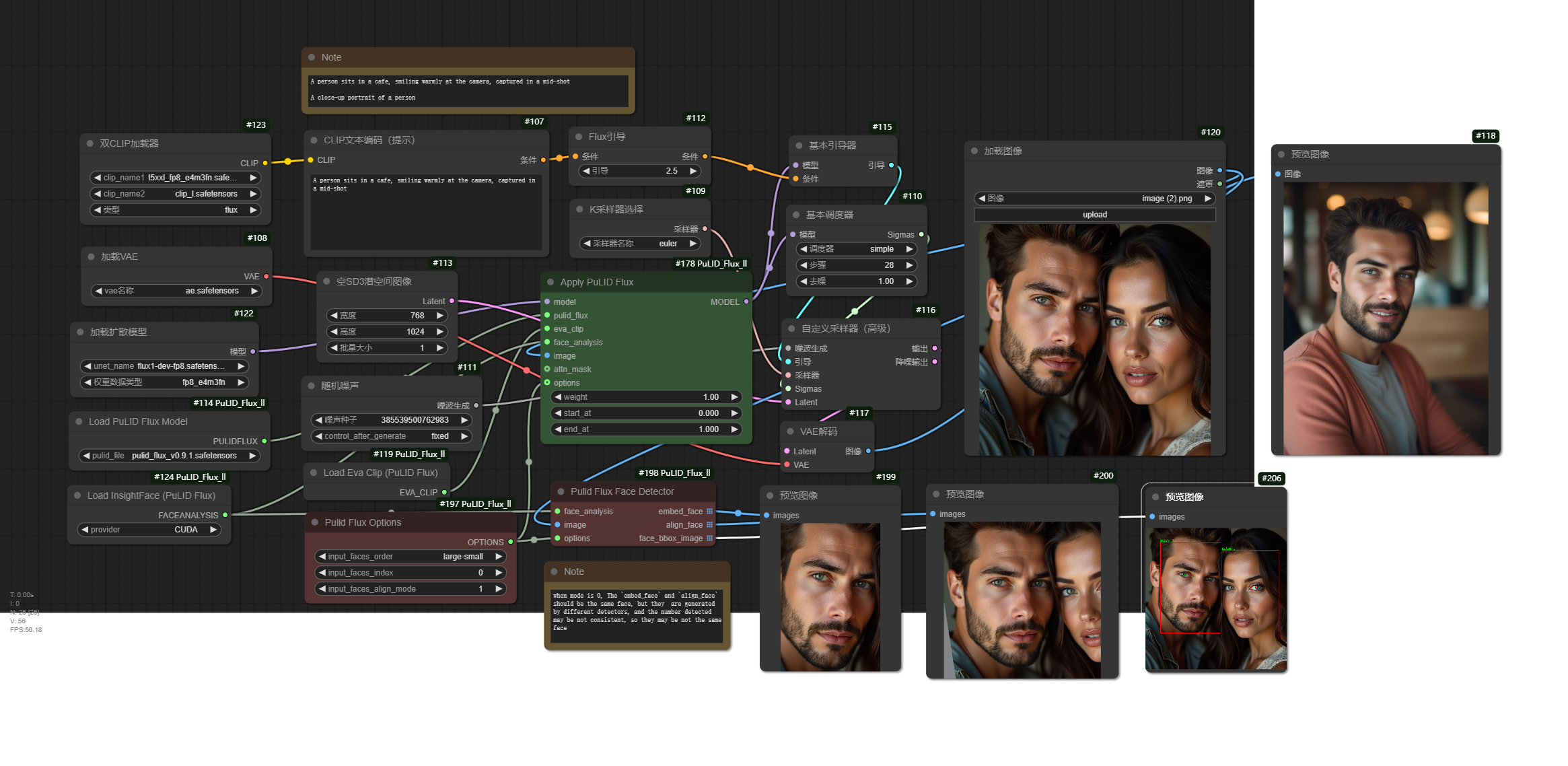Click the face_bbox_image output grid icon

709,538
